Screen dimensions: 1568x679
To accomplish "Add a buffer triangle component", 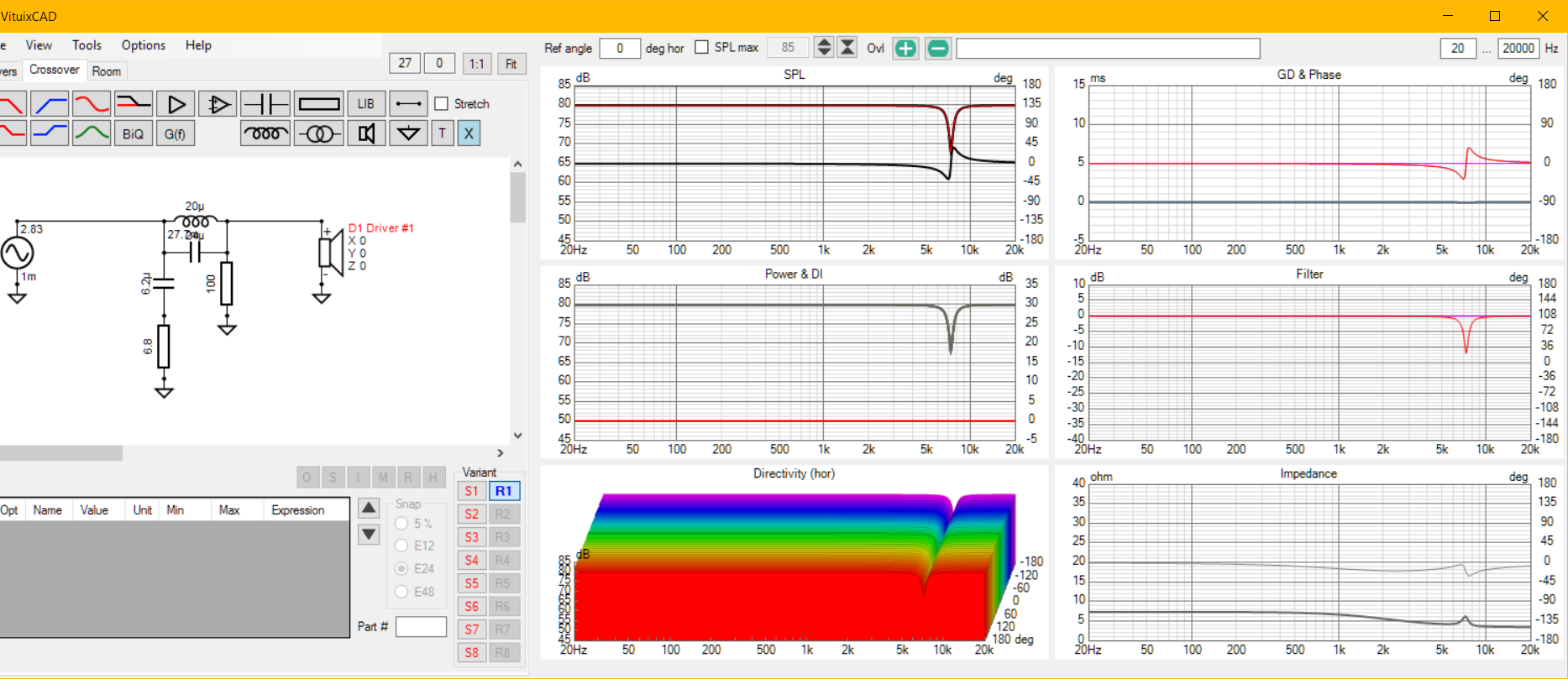I will 176,104.
